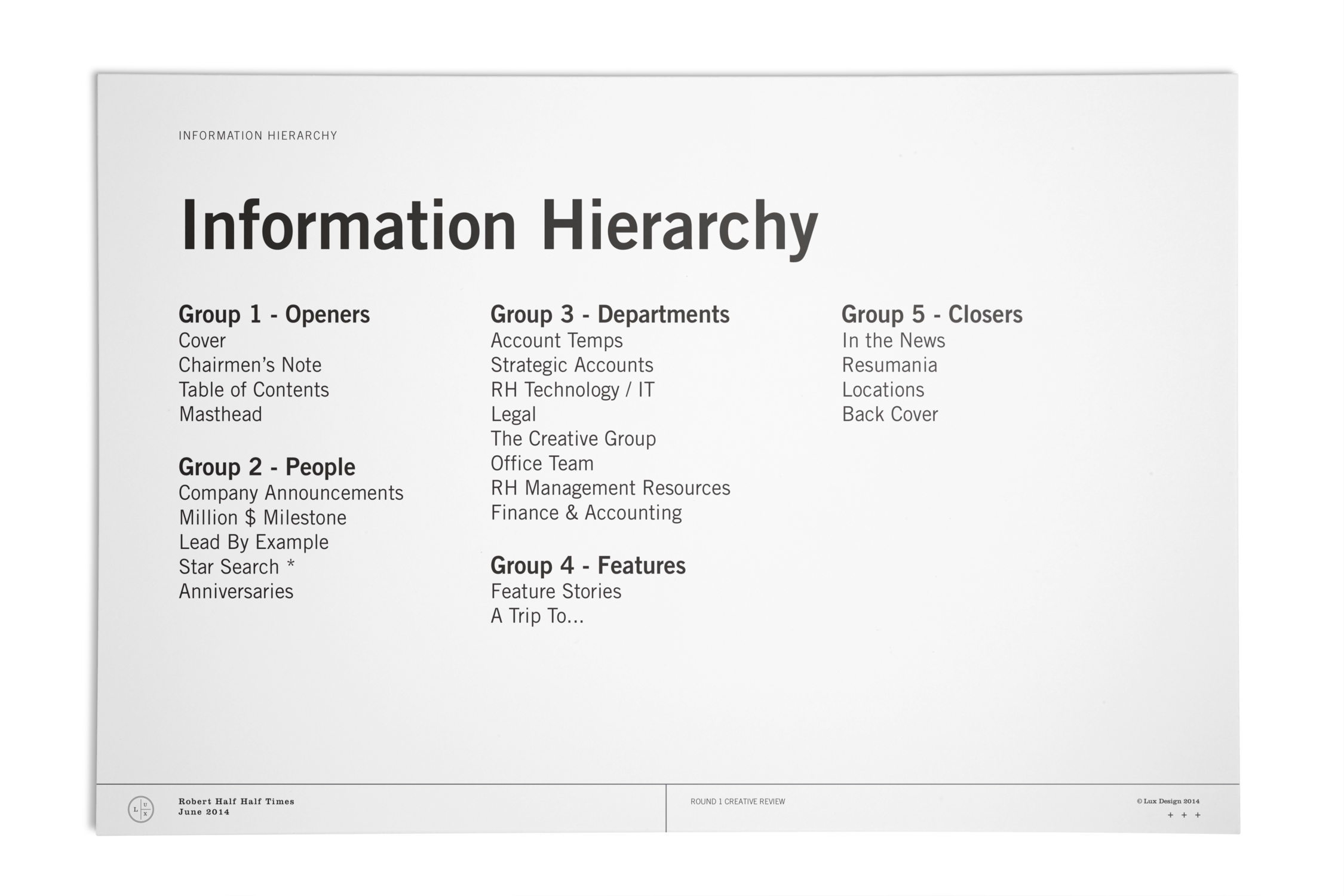Select the Group 4 - Features heading
Viewport: 1344px width, 896px height.
coord(588,566)
